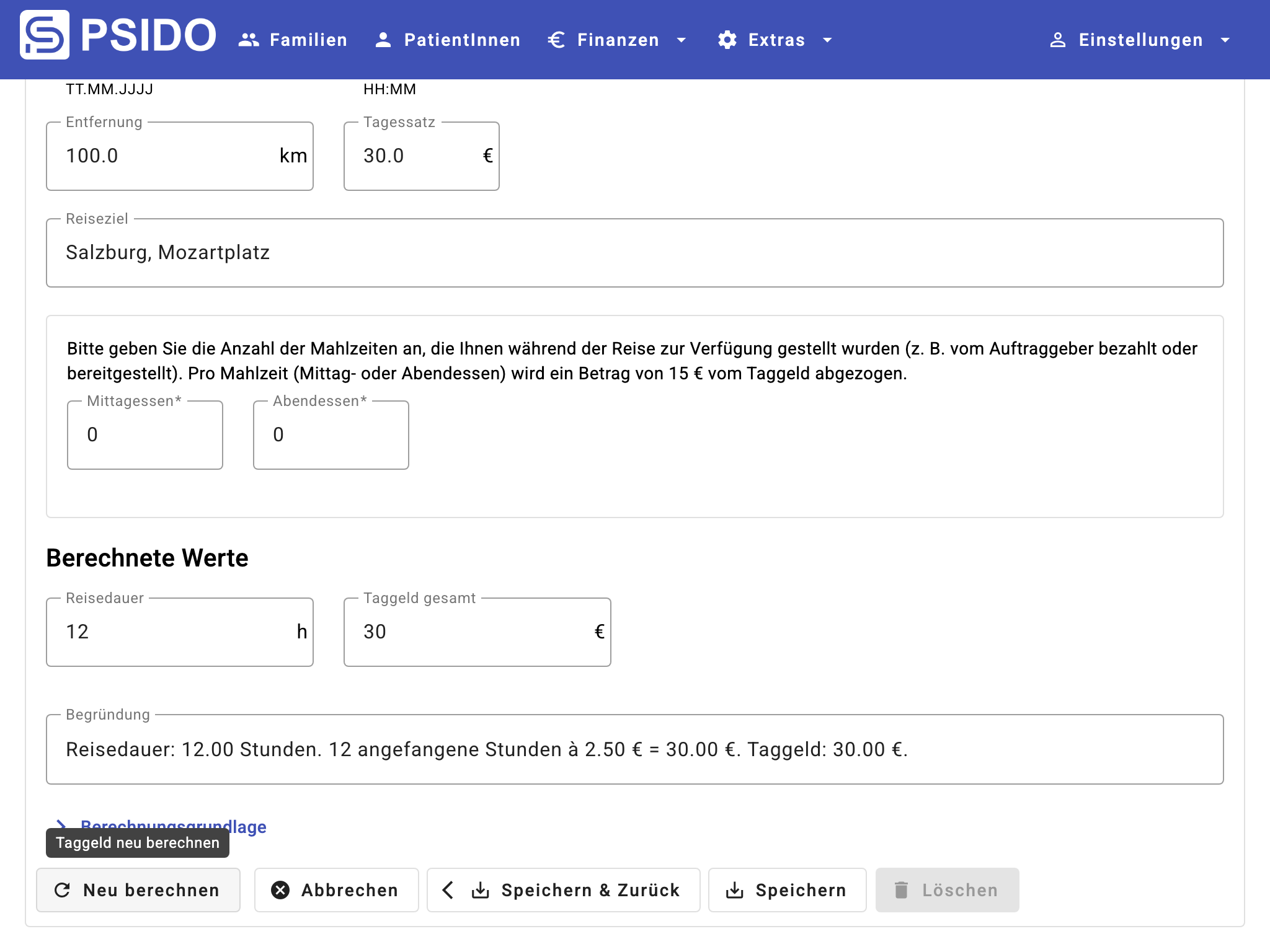
Task: Expand the Berechnungsgrundlage section
Action: (x=248, y=826)
